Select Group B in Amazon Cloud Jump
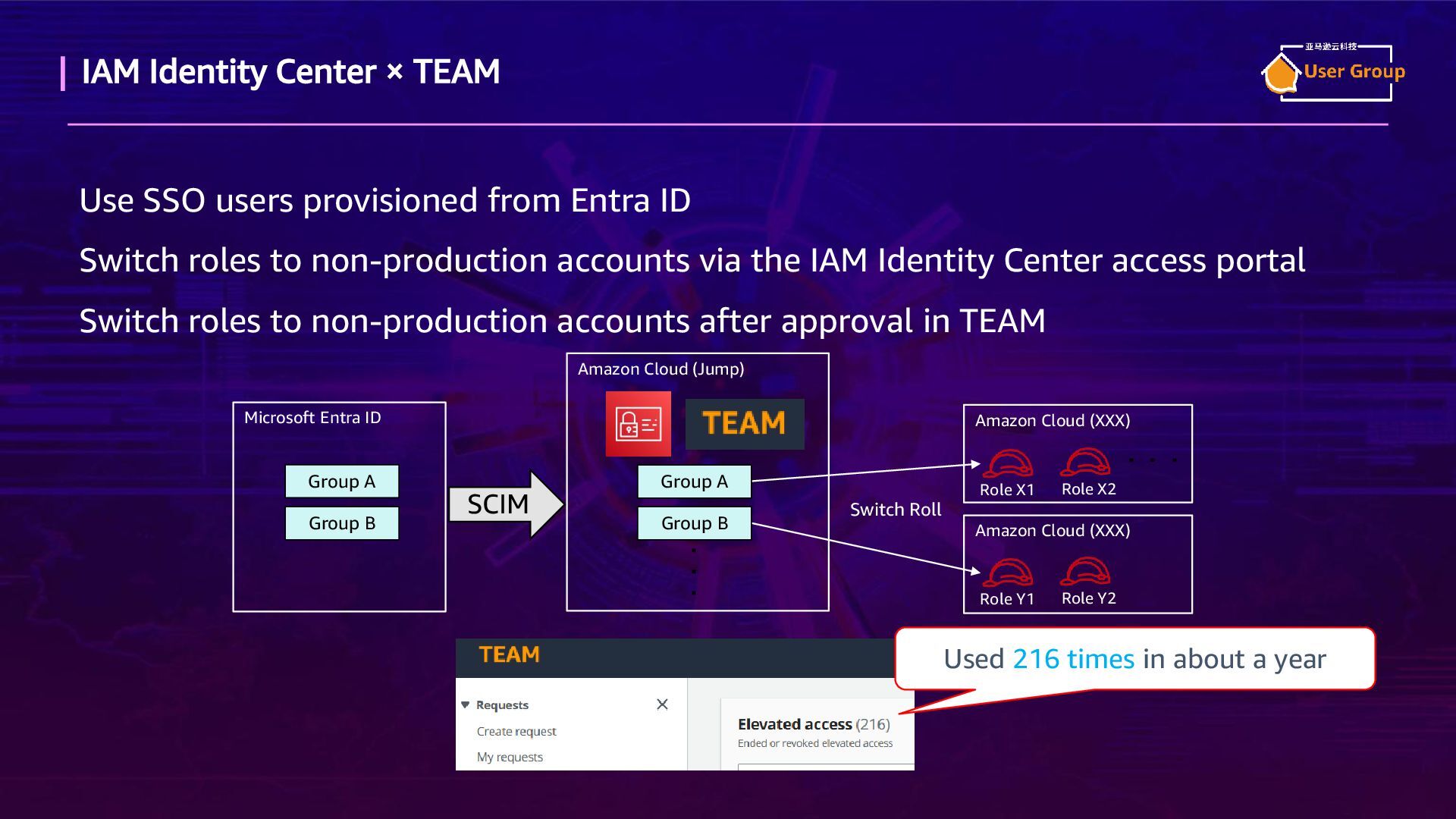This screenshot has height=819, width=1456. [x=694, y=523]
